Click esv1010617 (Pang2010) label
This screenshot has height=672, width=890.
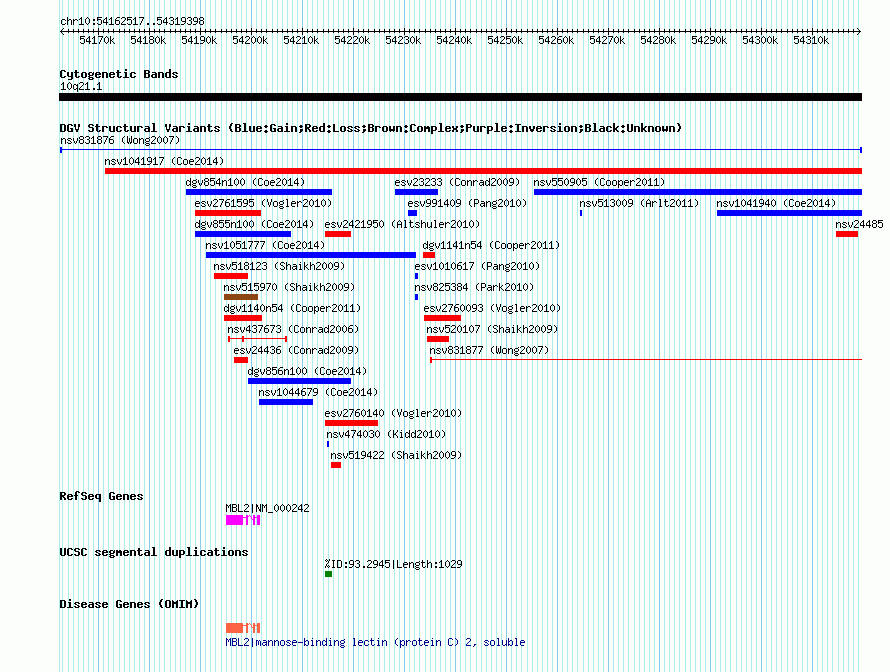point(477,266)
